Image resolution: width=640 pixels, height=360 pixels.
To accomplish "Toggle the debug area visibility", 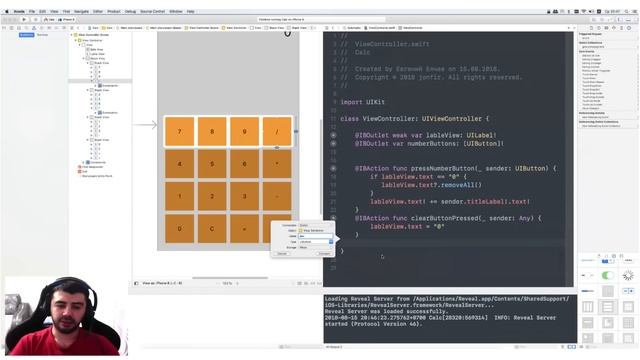I will (627, 19).
